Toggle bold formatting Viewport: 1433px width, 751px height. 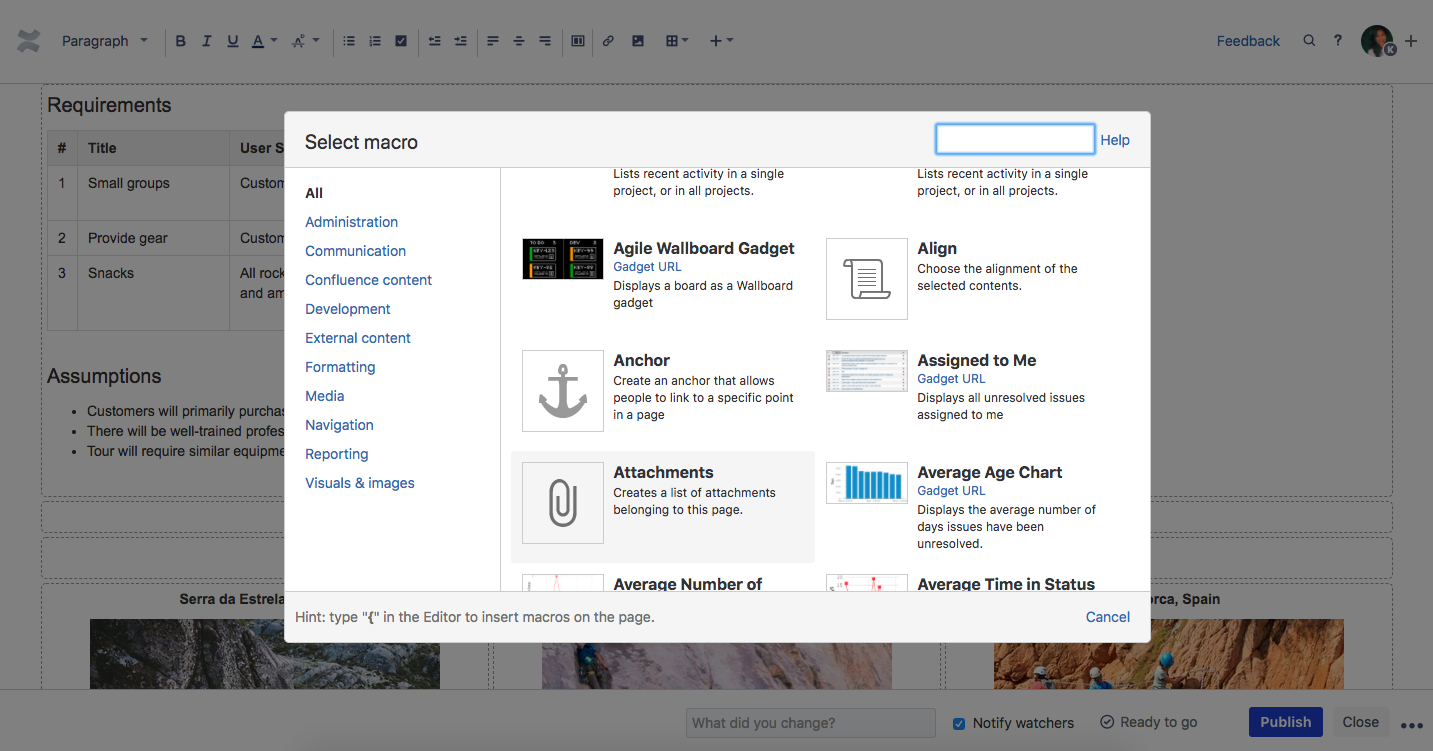tap(180, 41)
